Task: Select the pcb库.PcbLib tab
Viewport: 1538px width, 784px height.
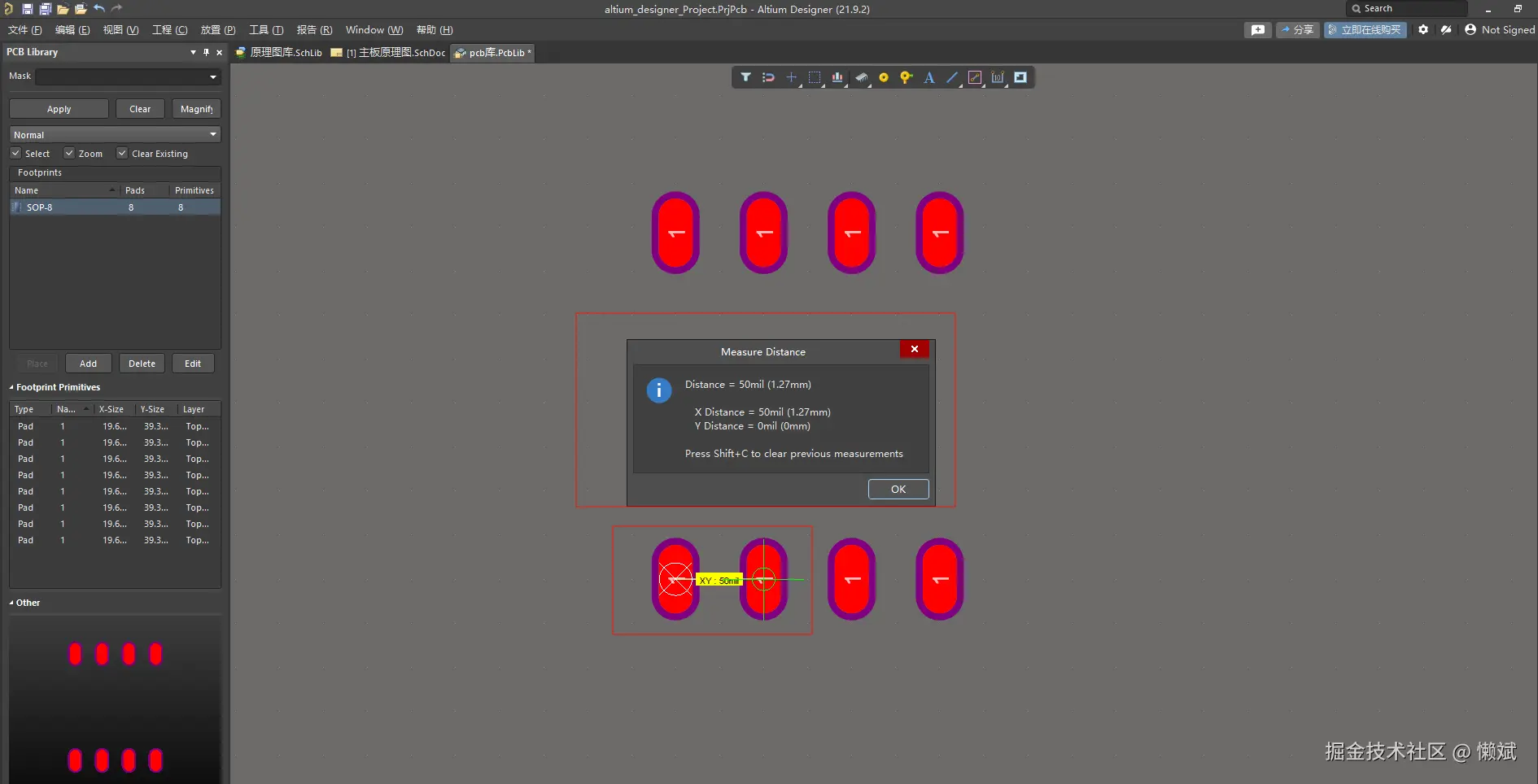Action: [493, 52]
